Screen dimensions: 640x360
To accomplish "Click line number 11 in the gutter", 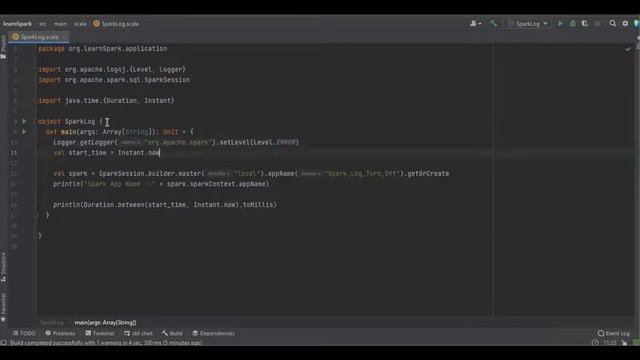I will pyautogui.click(x=14, y=153).
